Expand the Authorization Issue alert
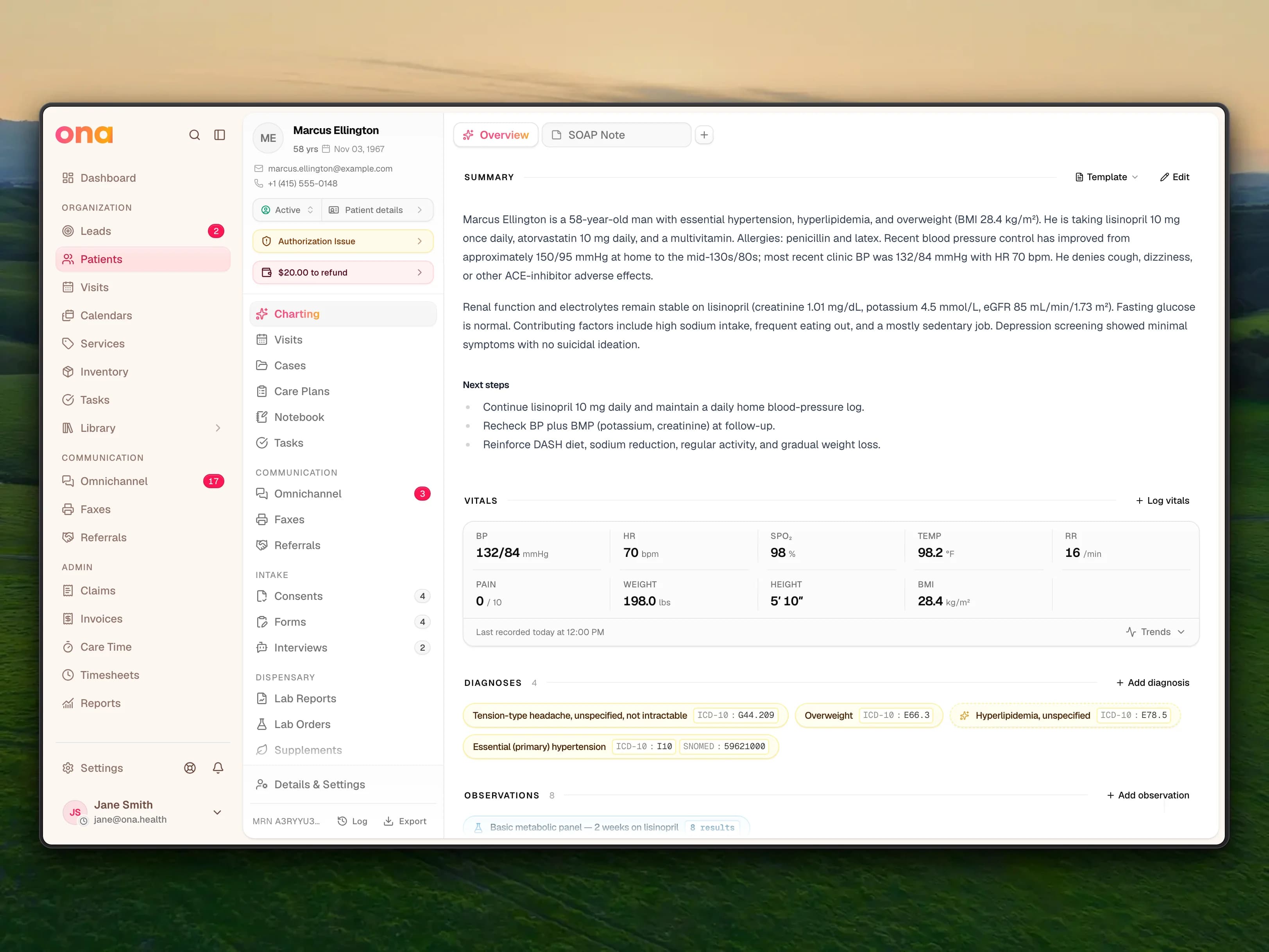Image resolution: width=1269 pixels, height=952 pixels. tap(343, 242)
